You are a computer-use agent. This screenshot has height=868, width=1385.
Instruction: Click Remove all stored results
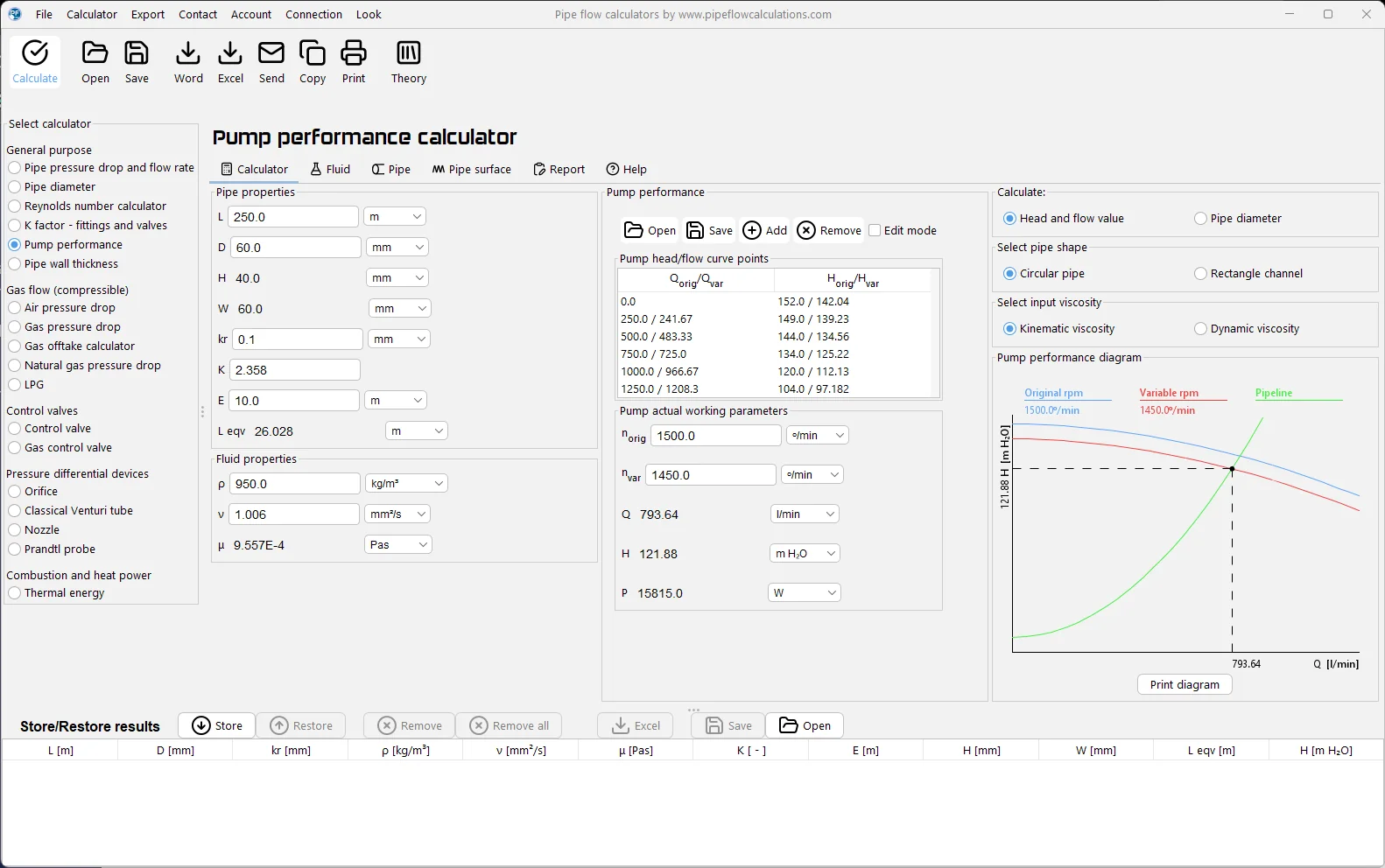(x=510, y=725)
